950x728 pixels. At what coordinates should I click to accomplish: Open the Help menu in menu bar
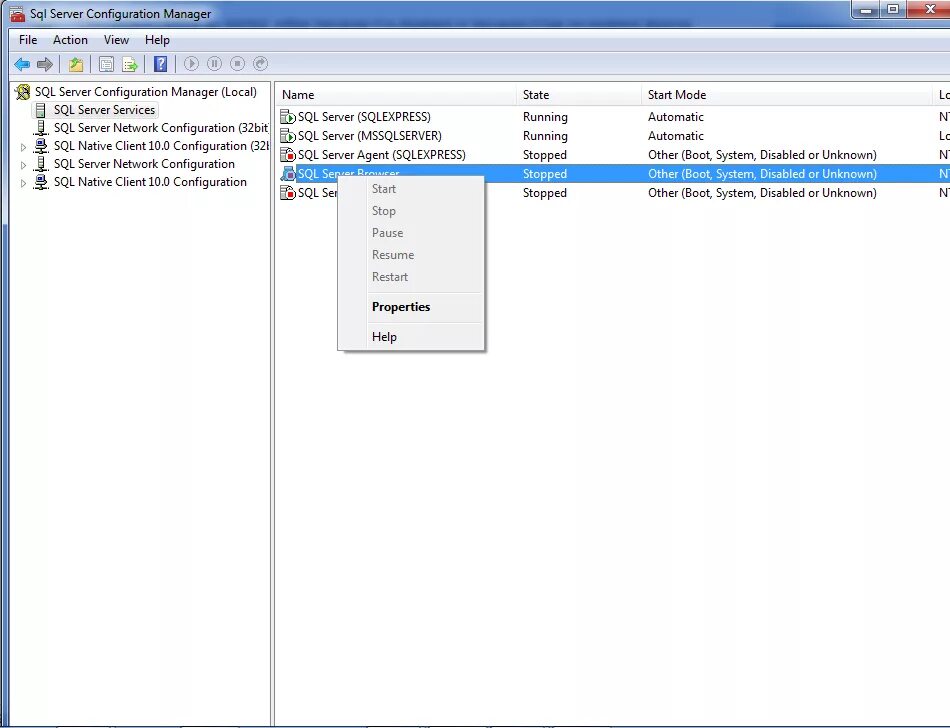157,40
